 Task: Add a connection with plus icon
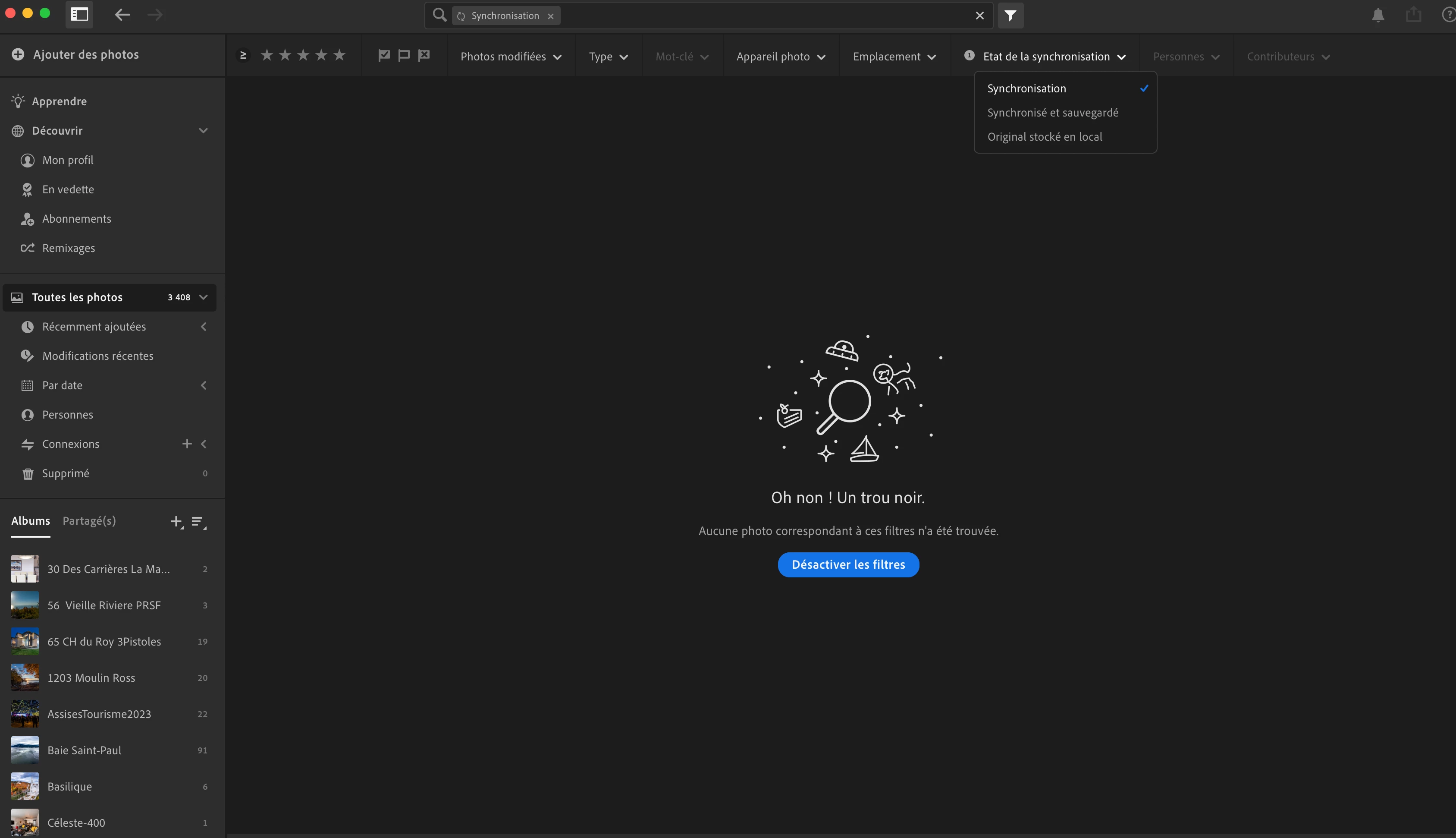tap(187, 444)
